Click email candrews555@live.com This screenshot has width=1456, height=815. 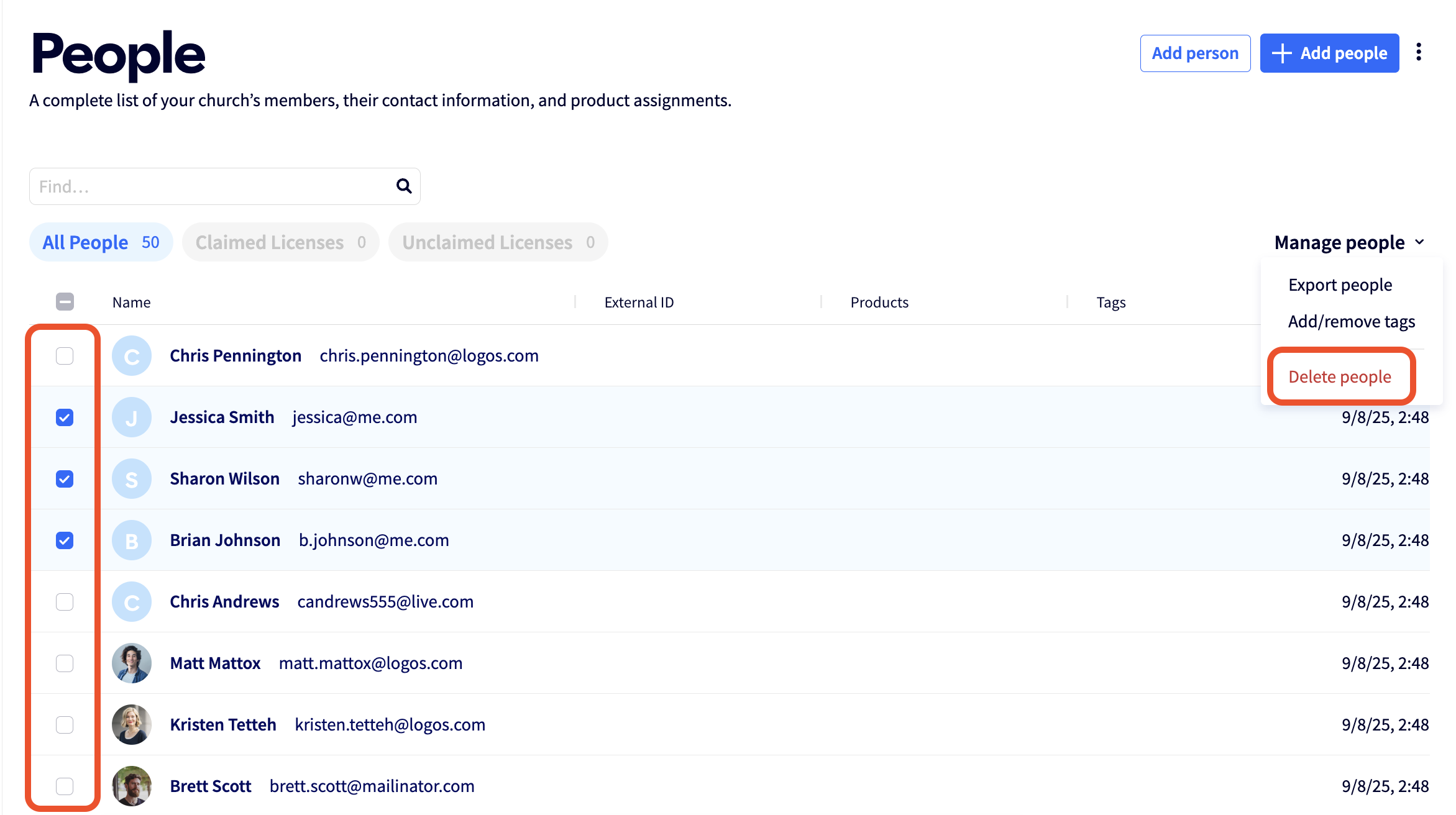pos(385,602)
